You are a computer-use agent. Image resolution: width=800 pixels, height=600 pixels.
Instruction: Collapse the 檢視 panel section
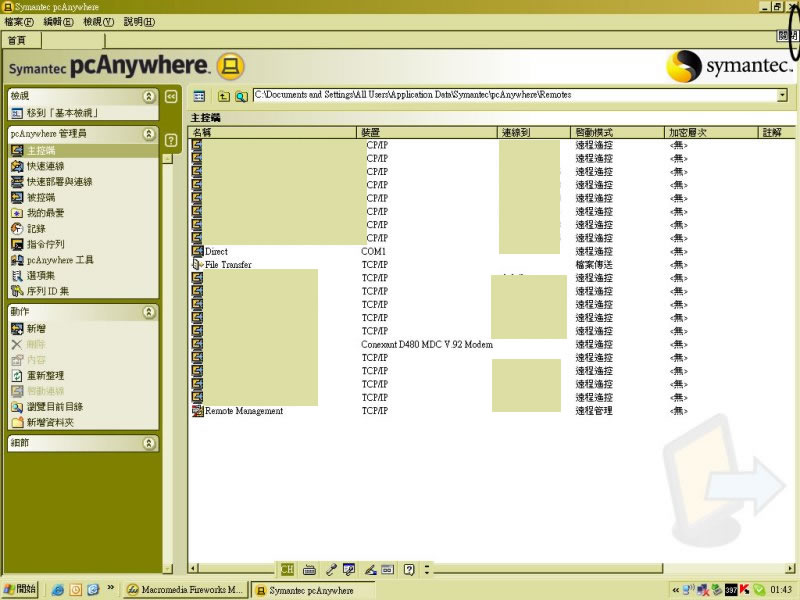[x=149, y=96]
